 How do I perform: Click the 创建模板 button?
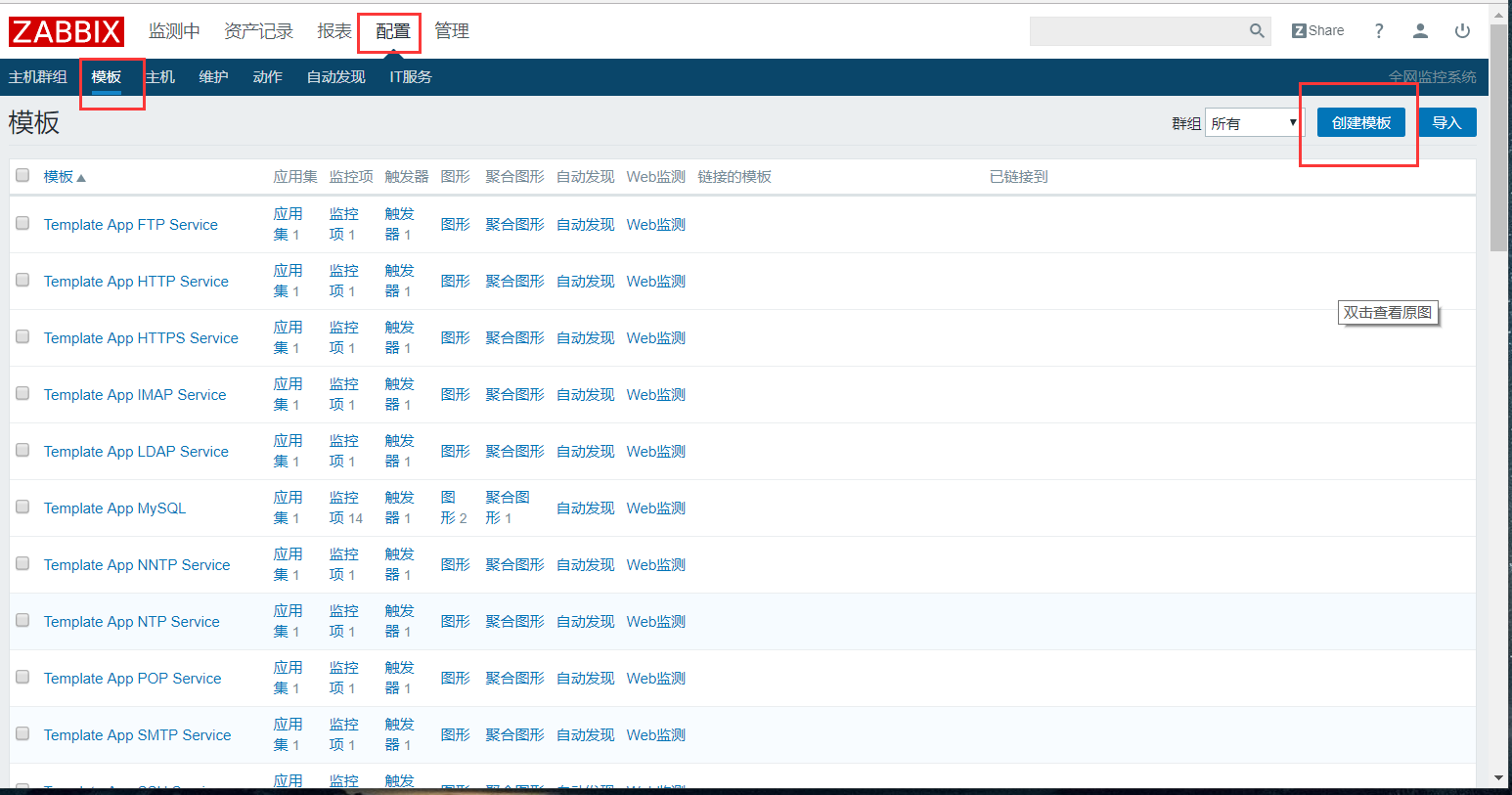point(1361,122)
